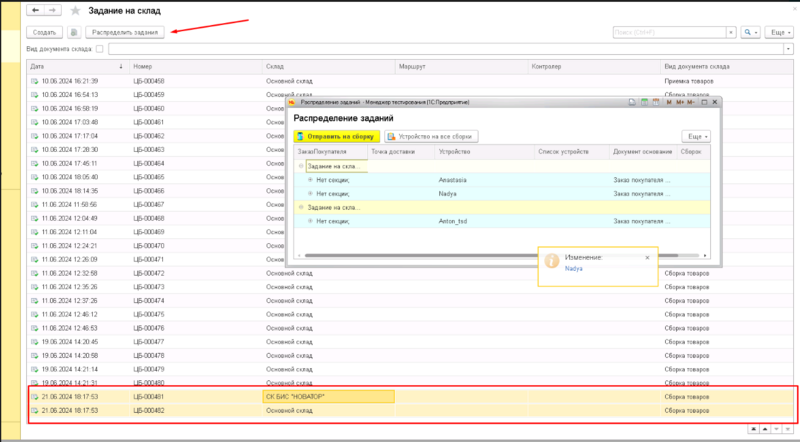Expand Нет секции row with Anton_tsd

310,222
